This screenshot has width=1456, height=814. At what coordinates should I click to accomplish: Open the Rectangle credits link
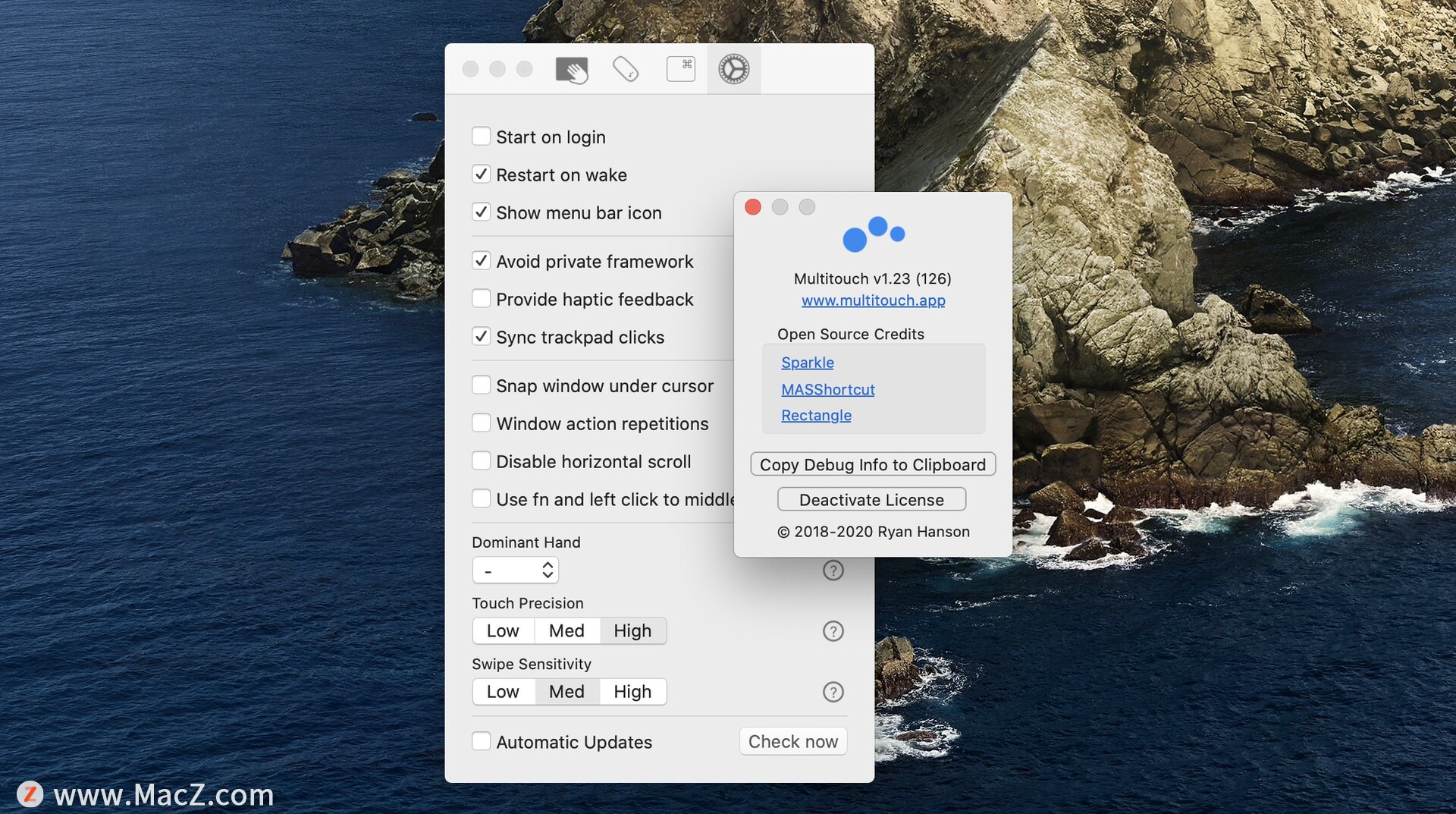point(817,416)
